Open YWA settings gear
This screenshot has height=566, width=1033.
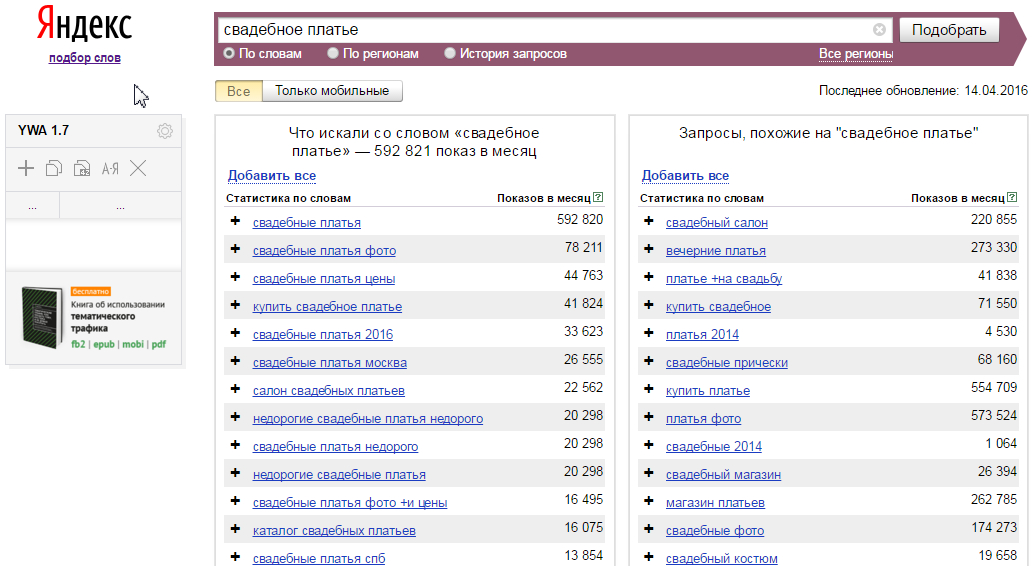pos(165,131)
